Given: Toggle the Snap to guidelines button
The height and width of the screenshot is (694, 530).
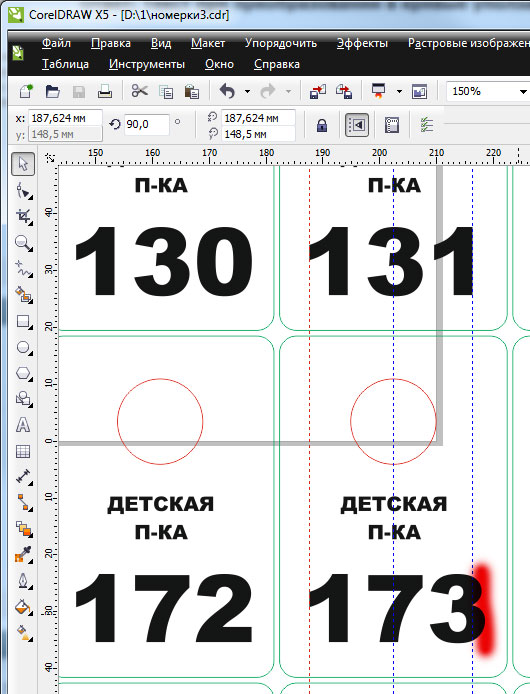Looking at the screenshot, I should (x=357, y=125).
